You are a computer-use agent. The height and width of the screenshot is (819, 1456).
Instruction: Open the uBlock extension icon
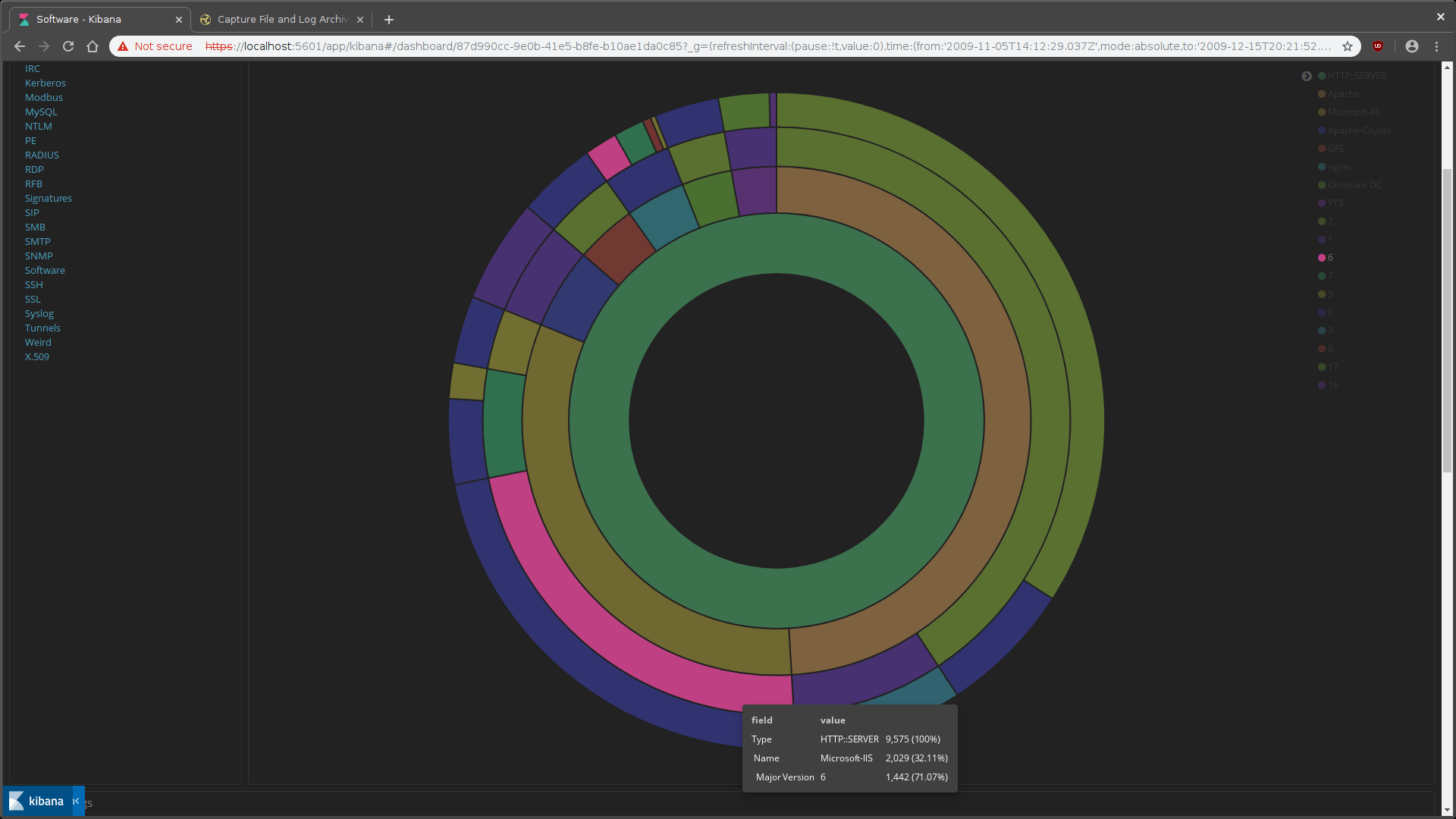click(x=1378, y=46)
